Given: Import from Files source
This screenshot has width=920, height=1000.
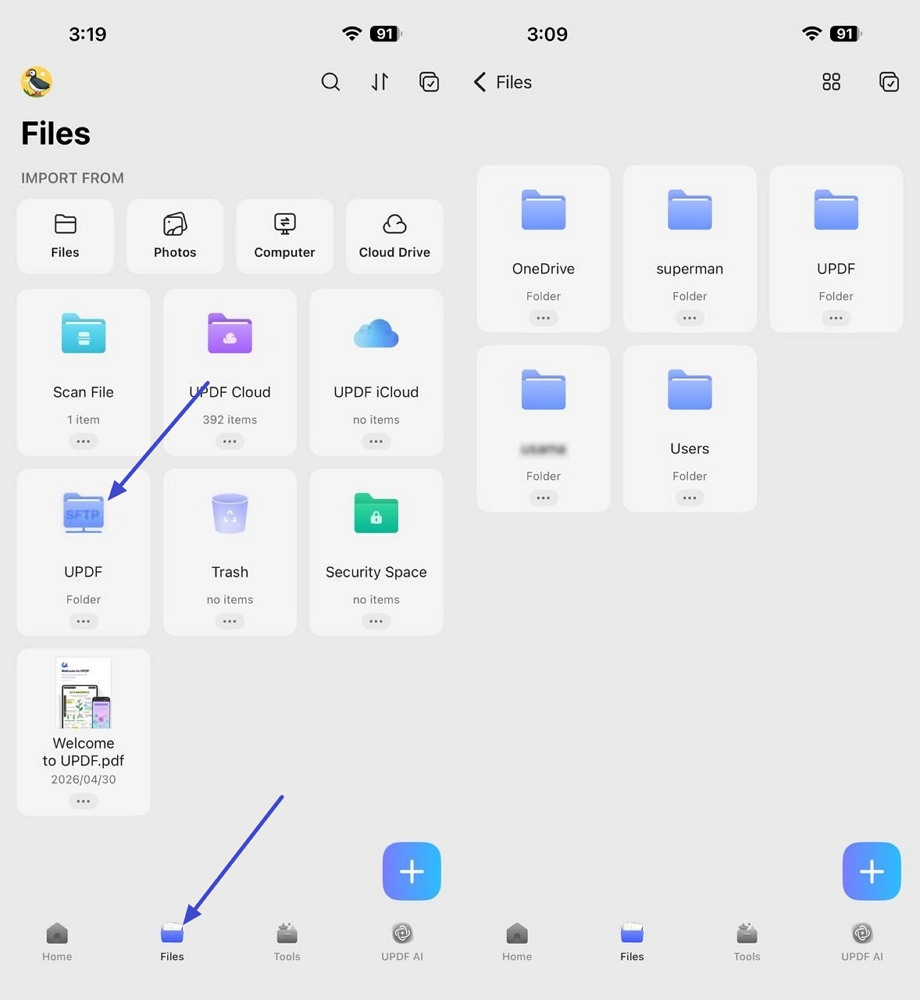Looking at the screenshot, I should [x=65, y=237].
